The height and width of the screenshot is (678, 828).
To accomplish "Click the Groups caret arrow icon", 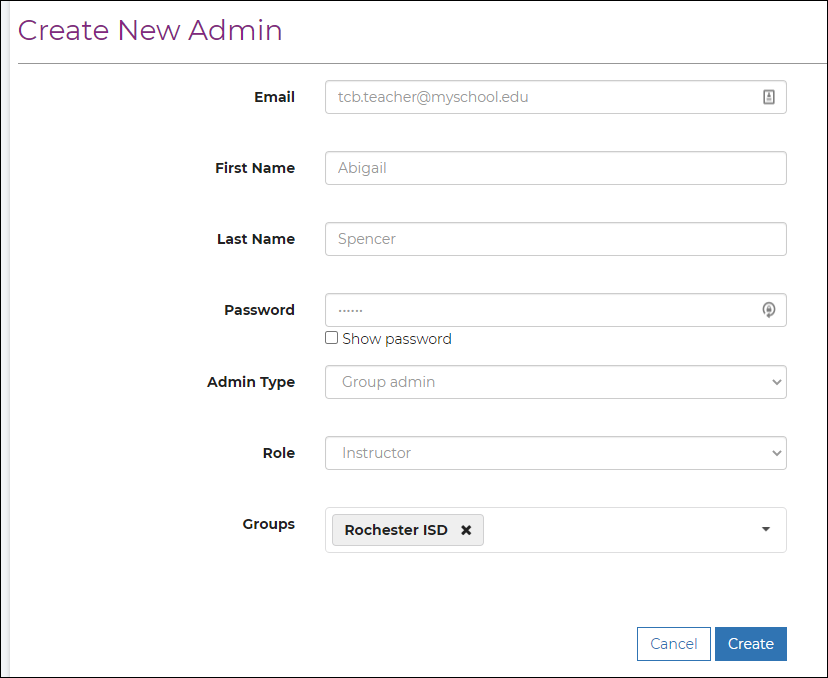I will coord(765,529).
